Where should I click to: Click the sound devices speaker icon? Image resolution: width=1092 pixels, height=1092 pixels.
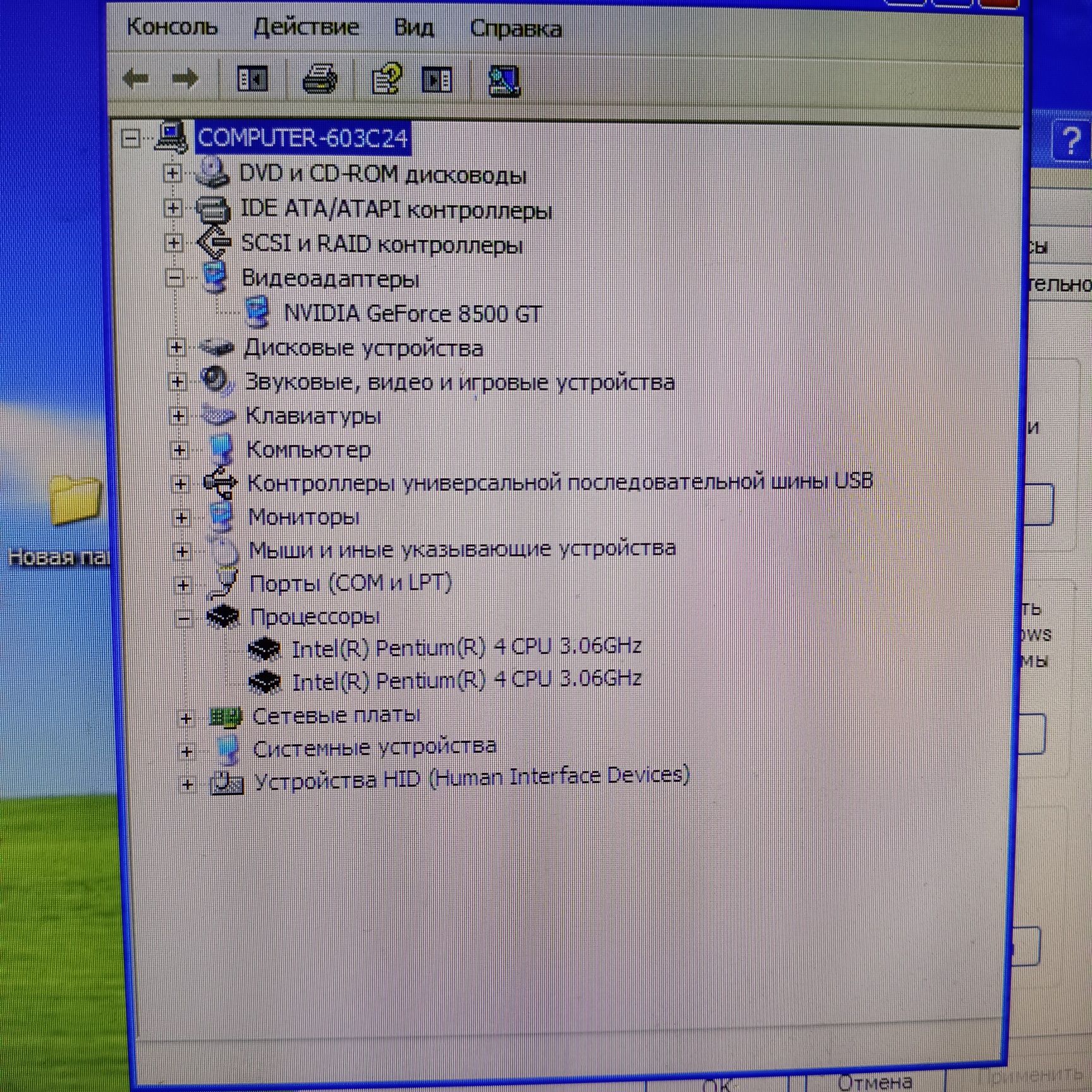click(x=216, y=380)
